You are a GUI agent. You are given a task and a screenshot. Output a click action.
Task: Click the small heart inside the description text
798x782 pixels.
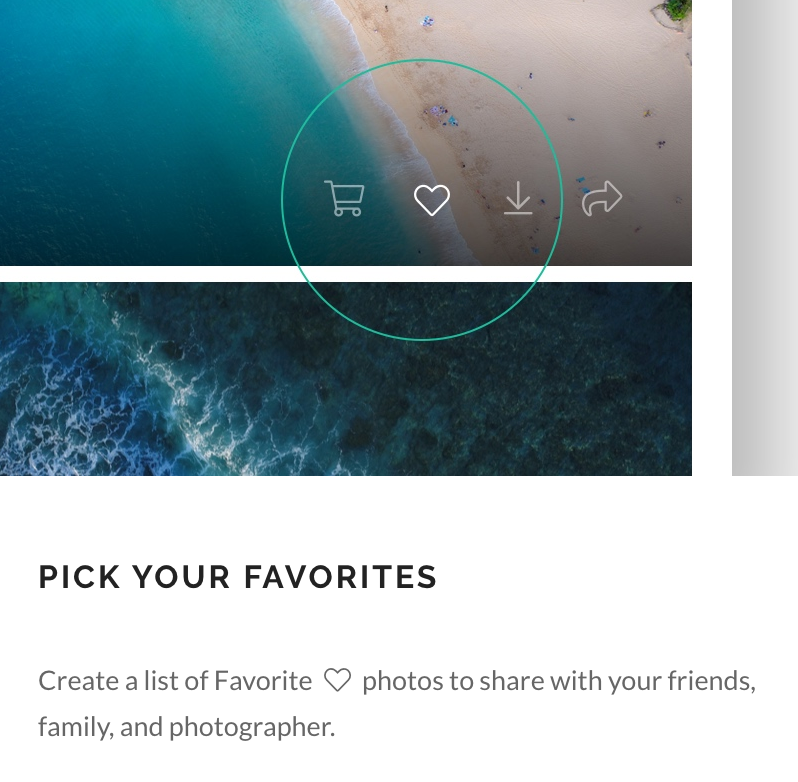337,680
